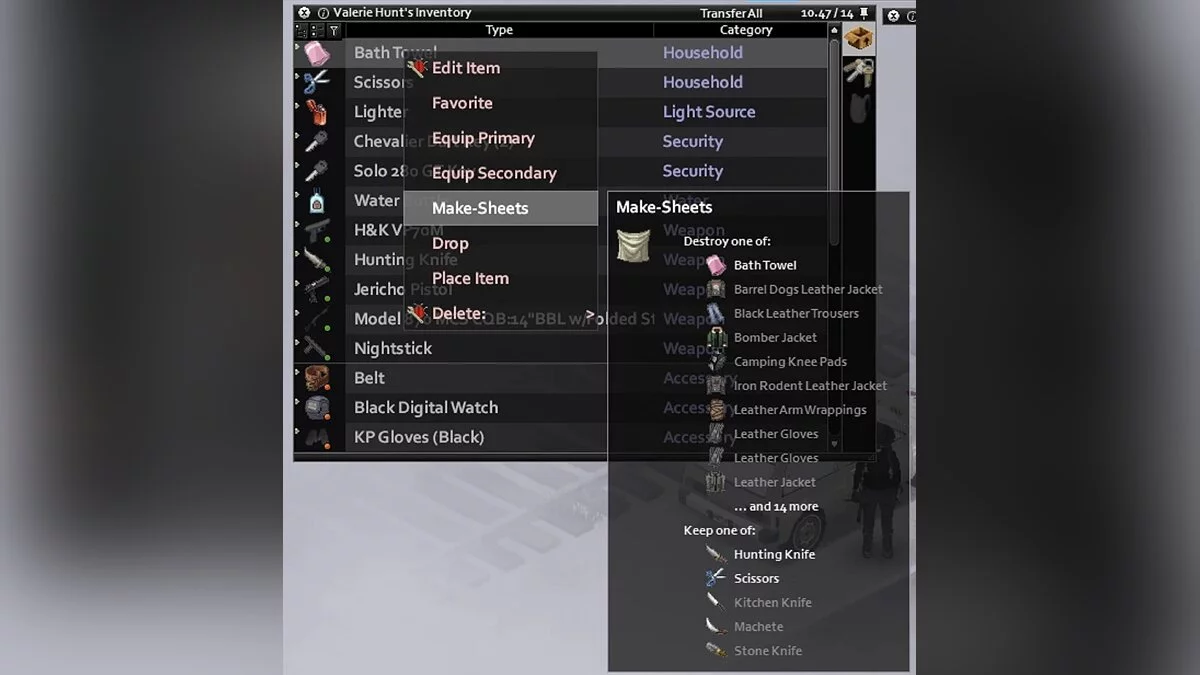Click the Edit Item debug entry
This screenshot has height=675, width=1200.
click(x=466, y=68)
